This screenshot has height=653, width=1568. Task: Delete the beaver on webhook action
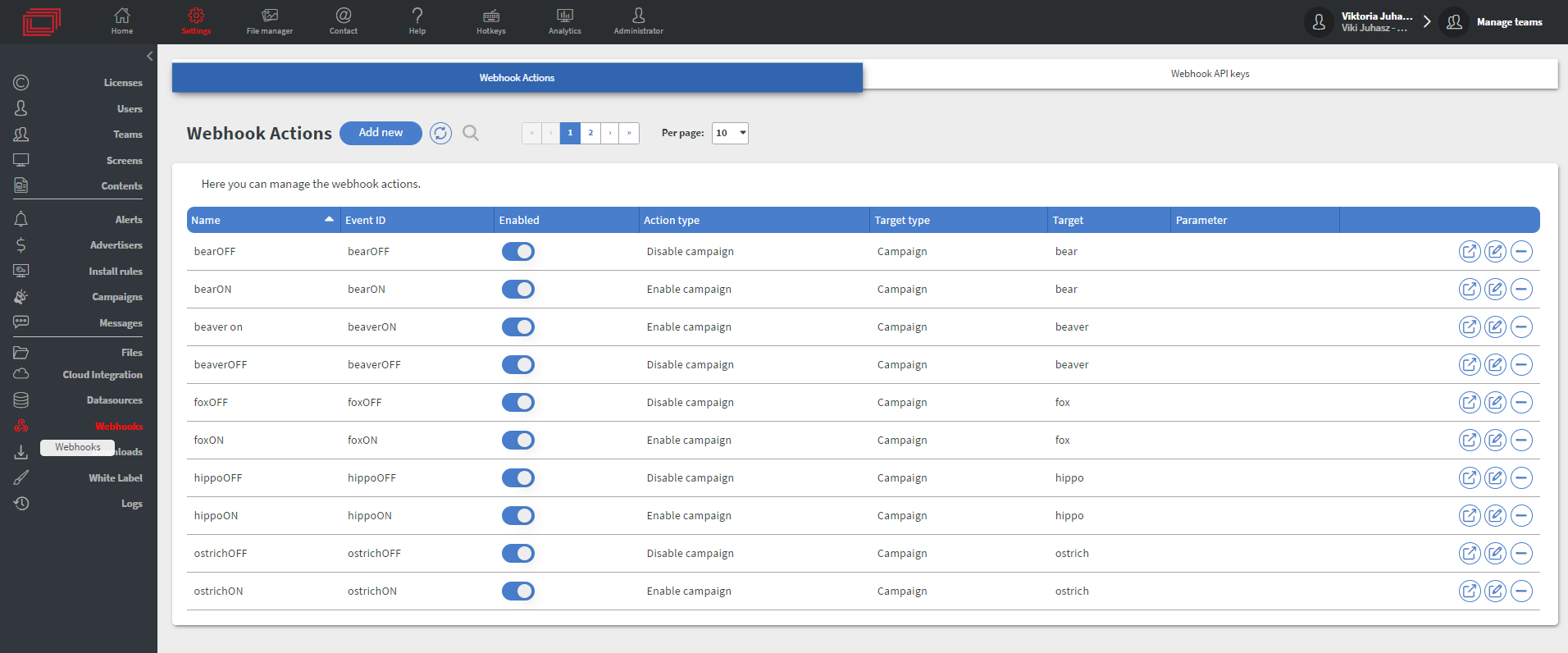[1521, 327]
